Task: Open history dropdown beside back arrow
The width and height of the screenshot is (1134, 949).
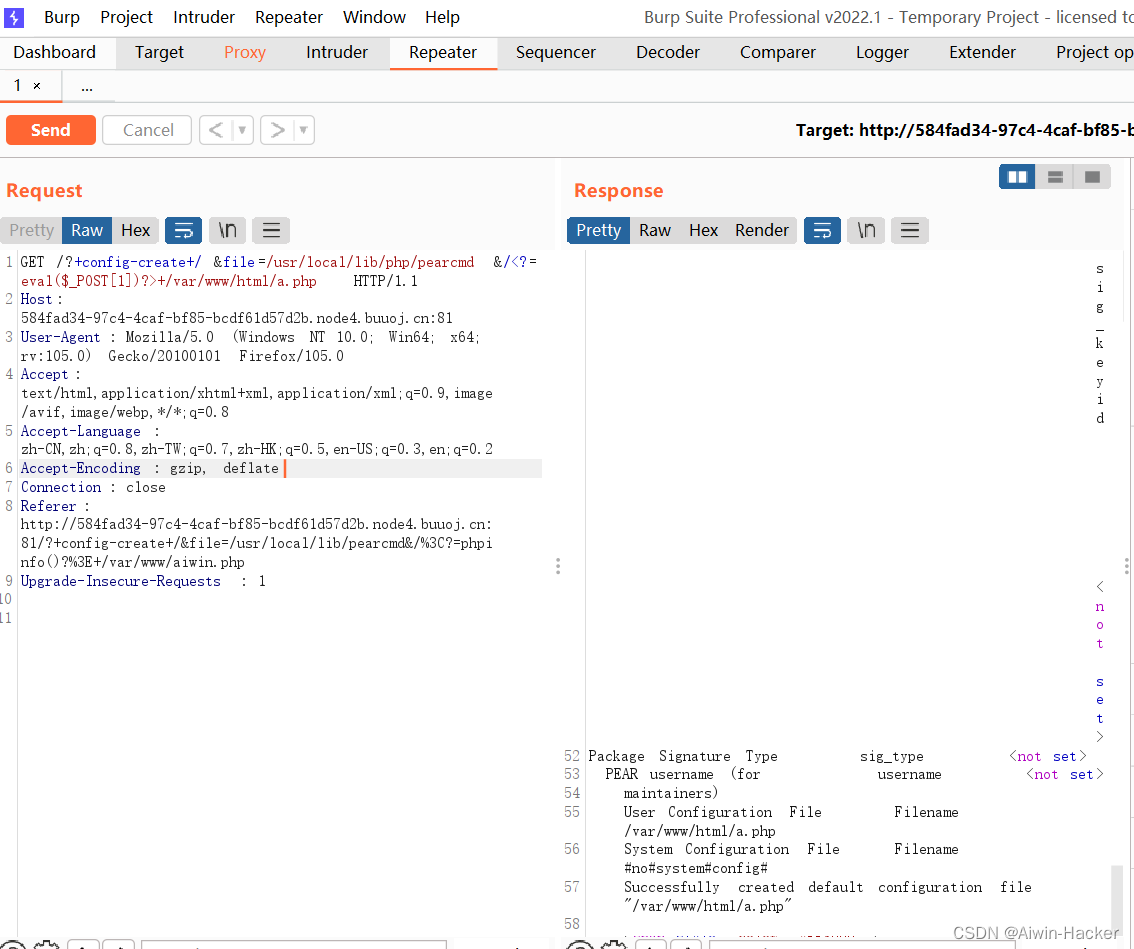Action: pyautogui.click(x=242, y=130)
